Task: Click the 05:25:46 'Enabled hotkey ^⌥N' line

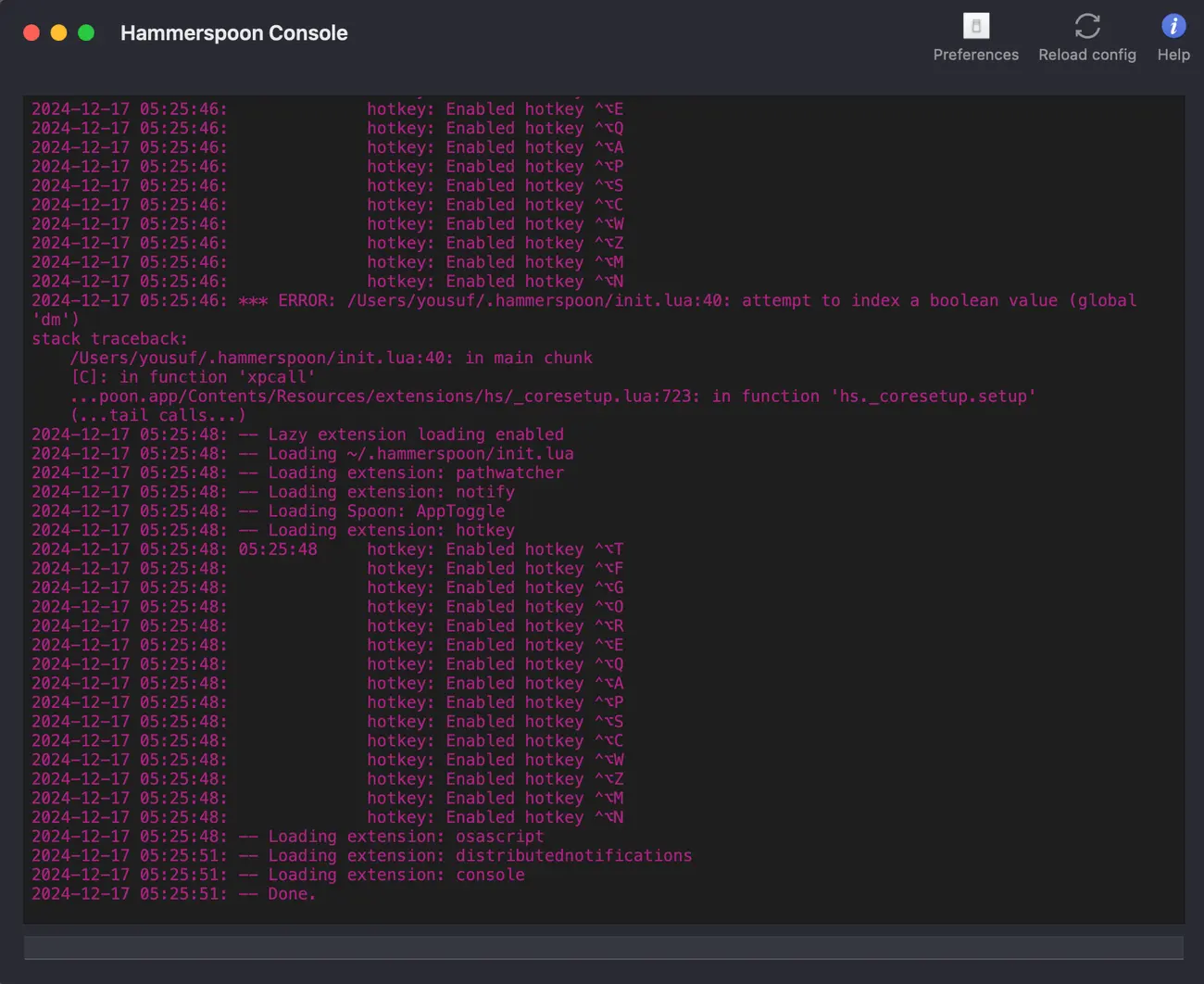Action: [327, 282]
